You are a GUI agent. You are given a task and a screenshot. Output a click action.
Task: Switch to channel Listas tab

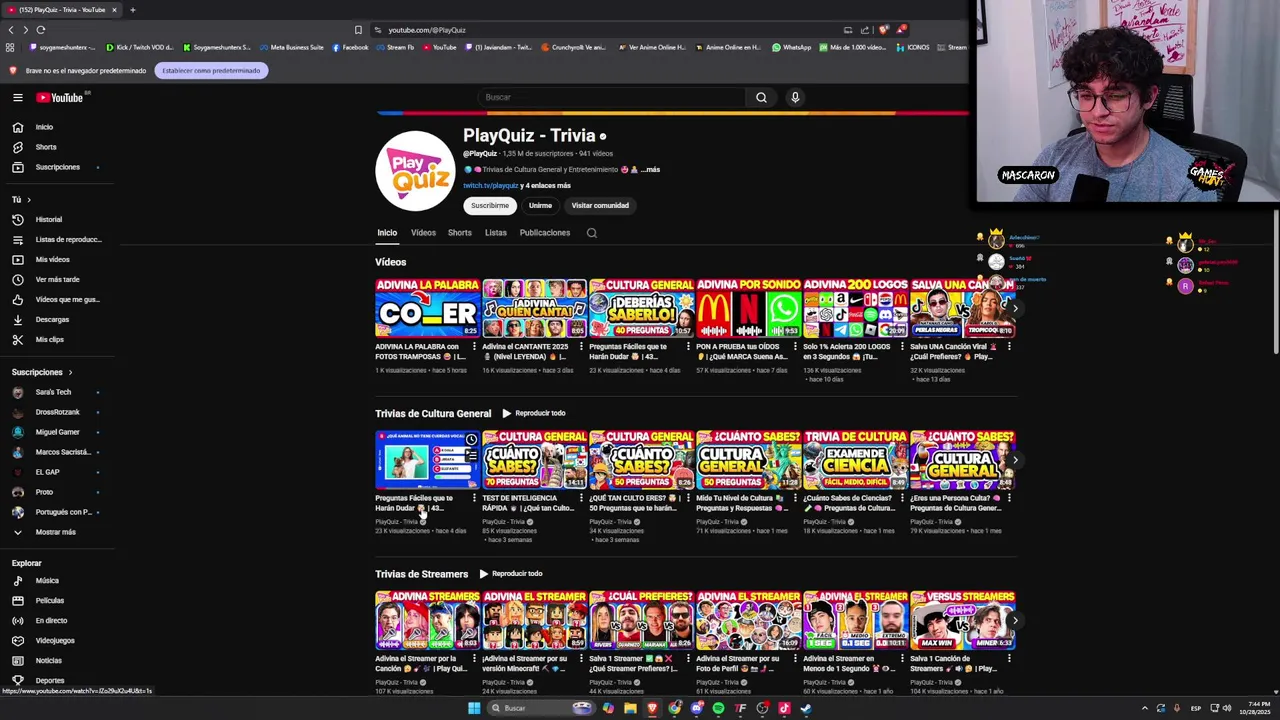pos(496,233)
